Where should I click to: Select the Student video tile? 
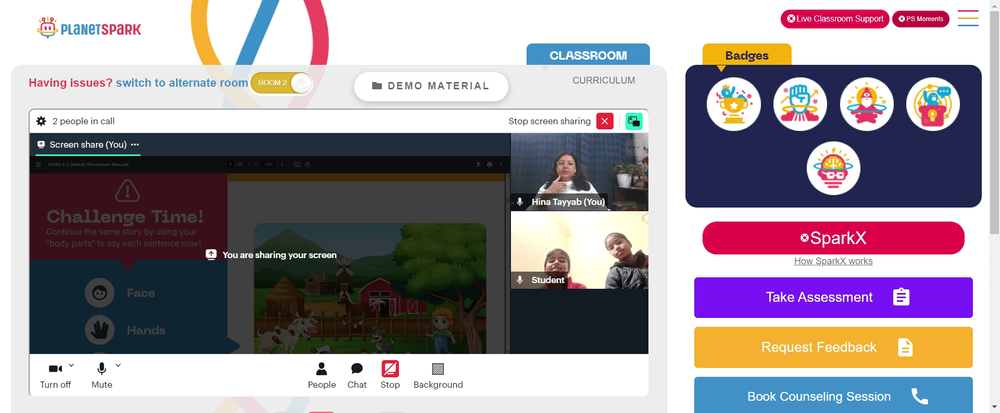coord(579,250)
